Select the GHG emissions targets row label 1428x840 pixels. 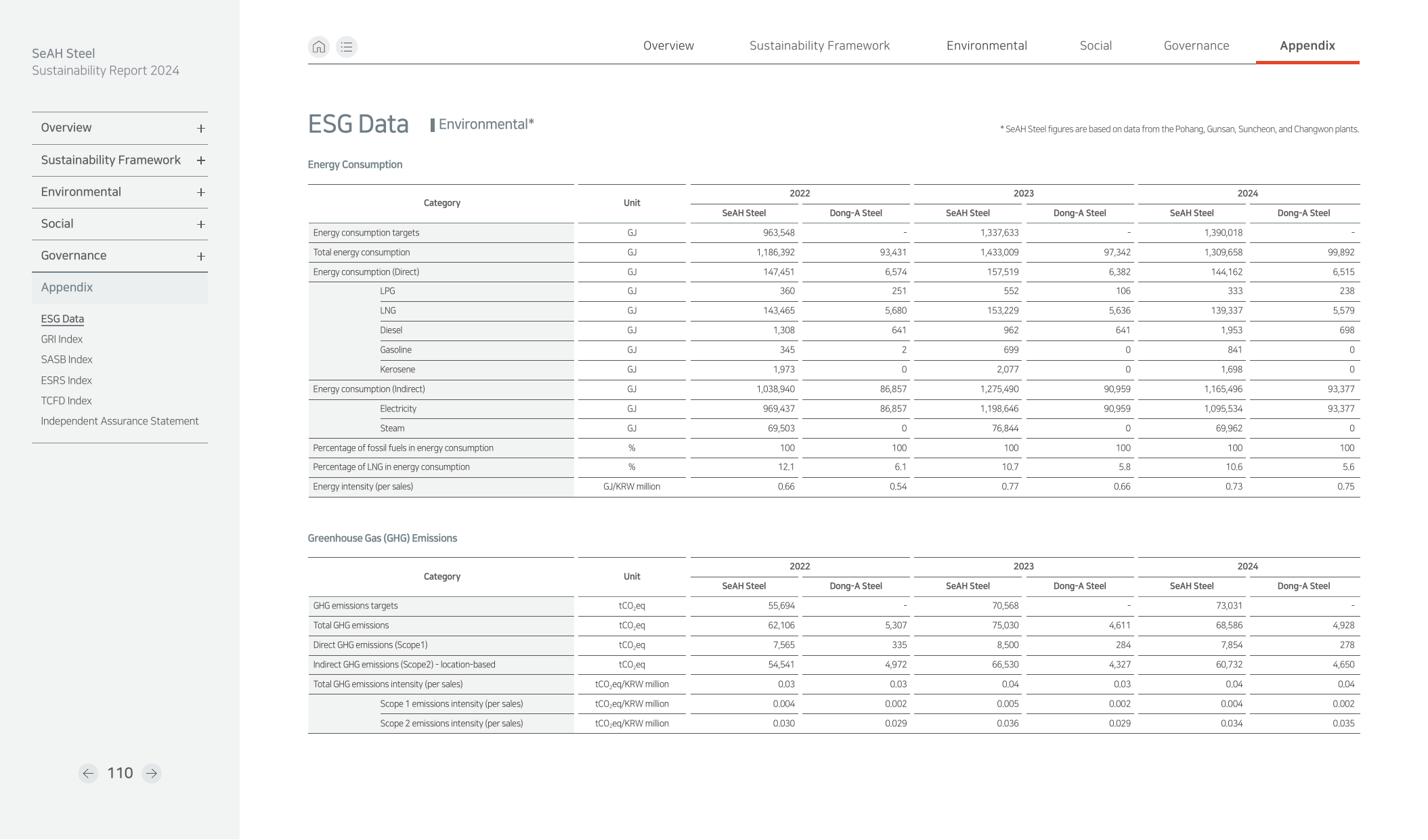click(355, 606)
